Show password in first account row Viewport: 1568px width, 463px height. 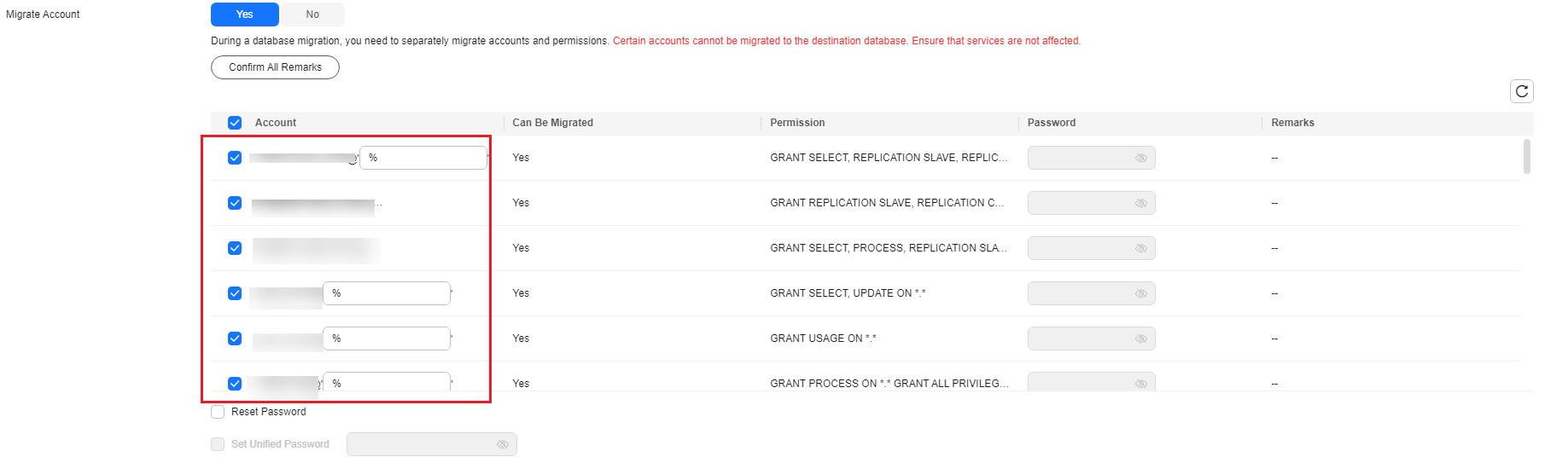pos(1140,158)
